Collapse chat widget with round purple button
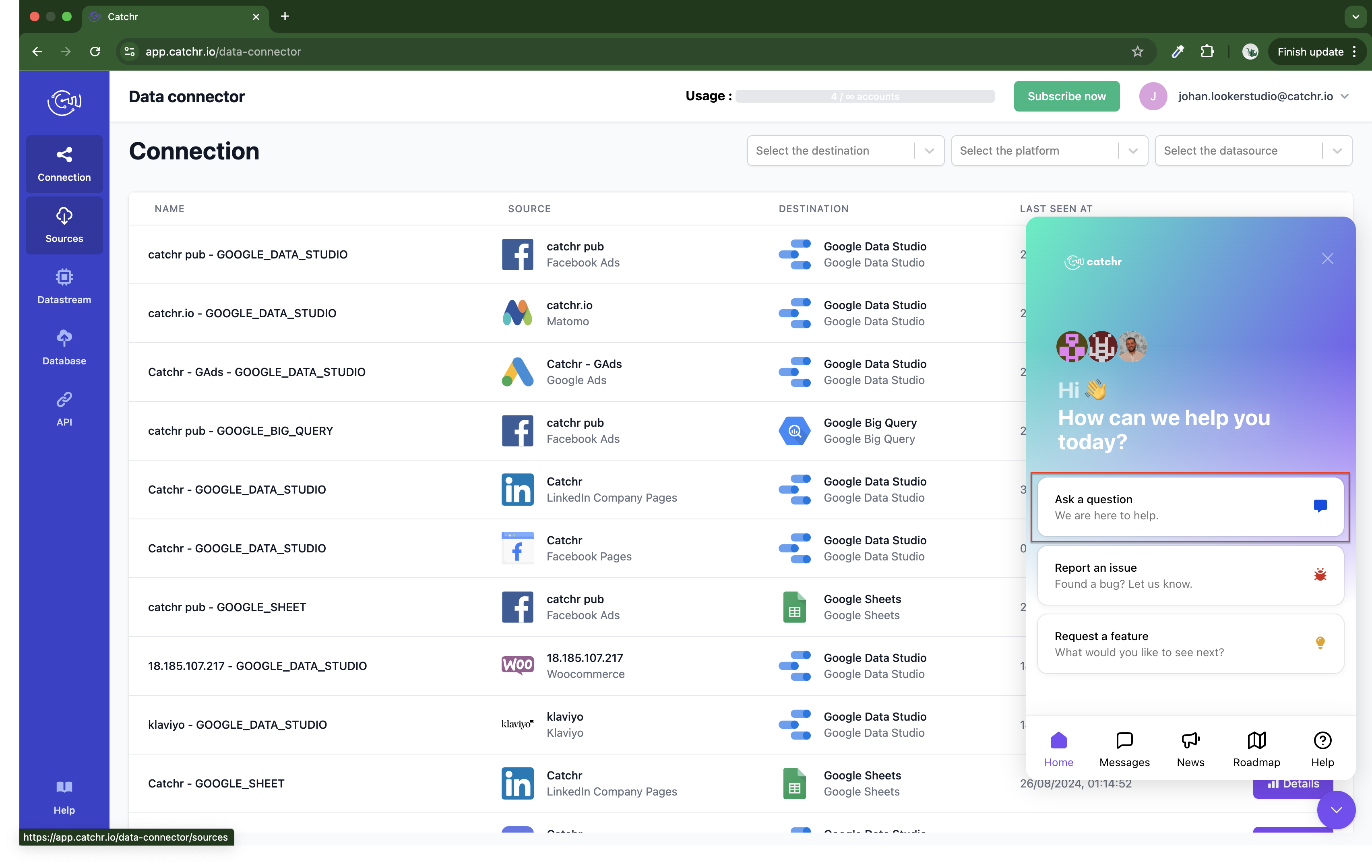The image size is (1372, 868). pos(1336,809)
